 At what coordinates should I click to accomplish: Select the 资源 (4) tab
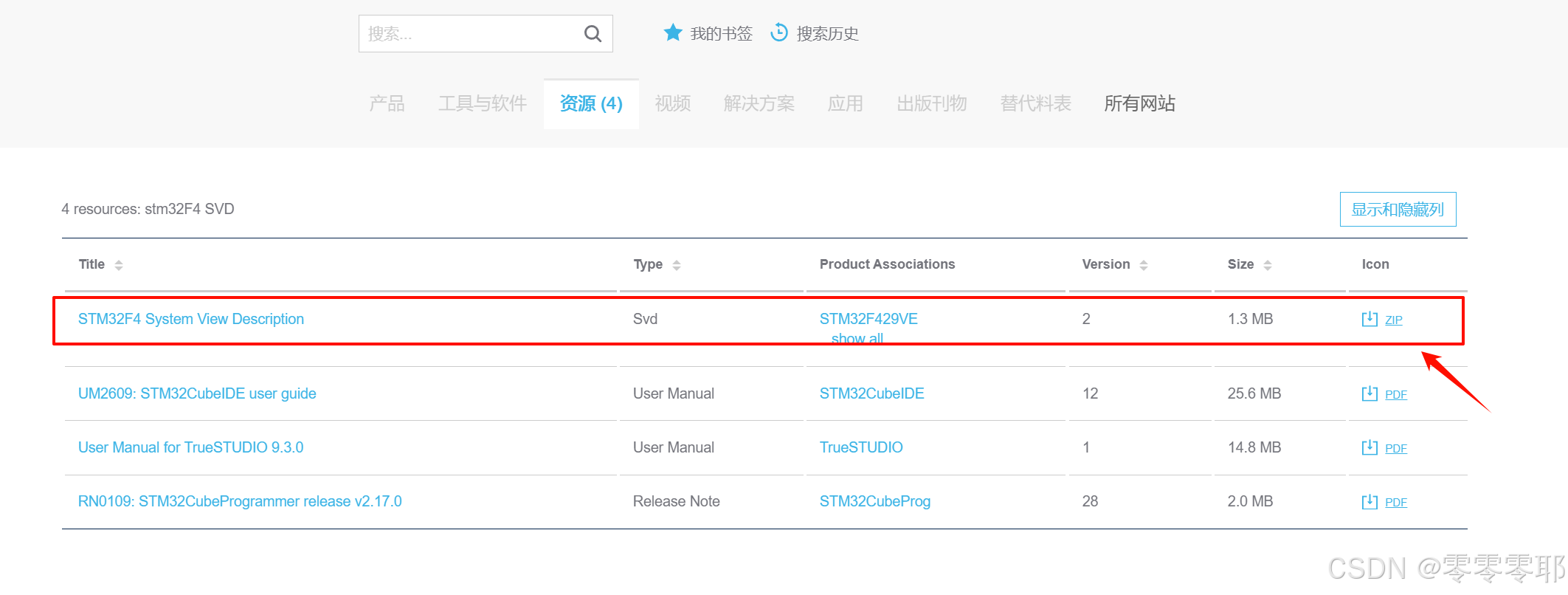click(591, 103)
